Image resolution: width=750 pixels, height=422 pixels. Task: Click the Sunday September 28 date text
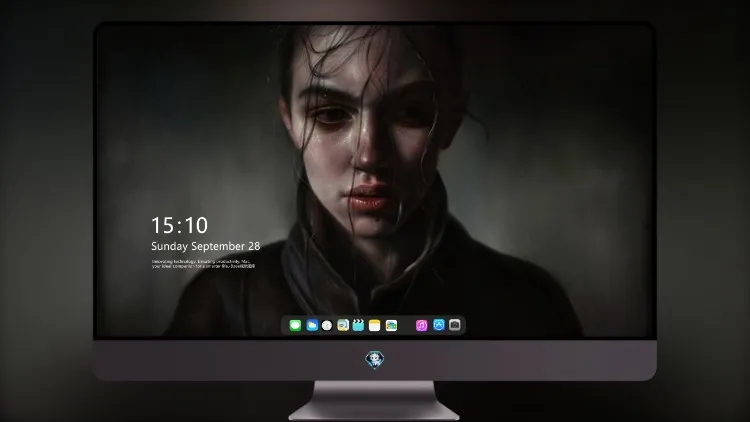(x=206, y=246)
